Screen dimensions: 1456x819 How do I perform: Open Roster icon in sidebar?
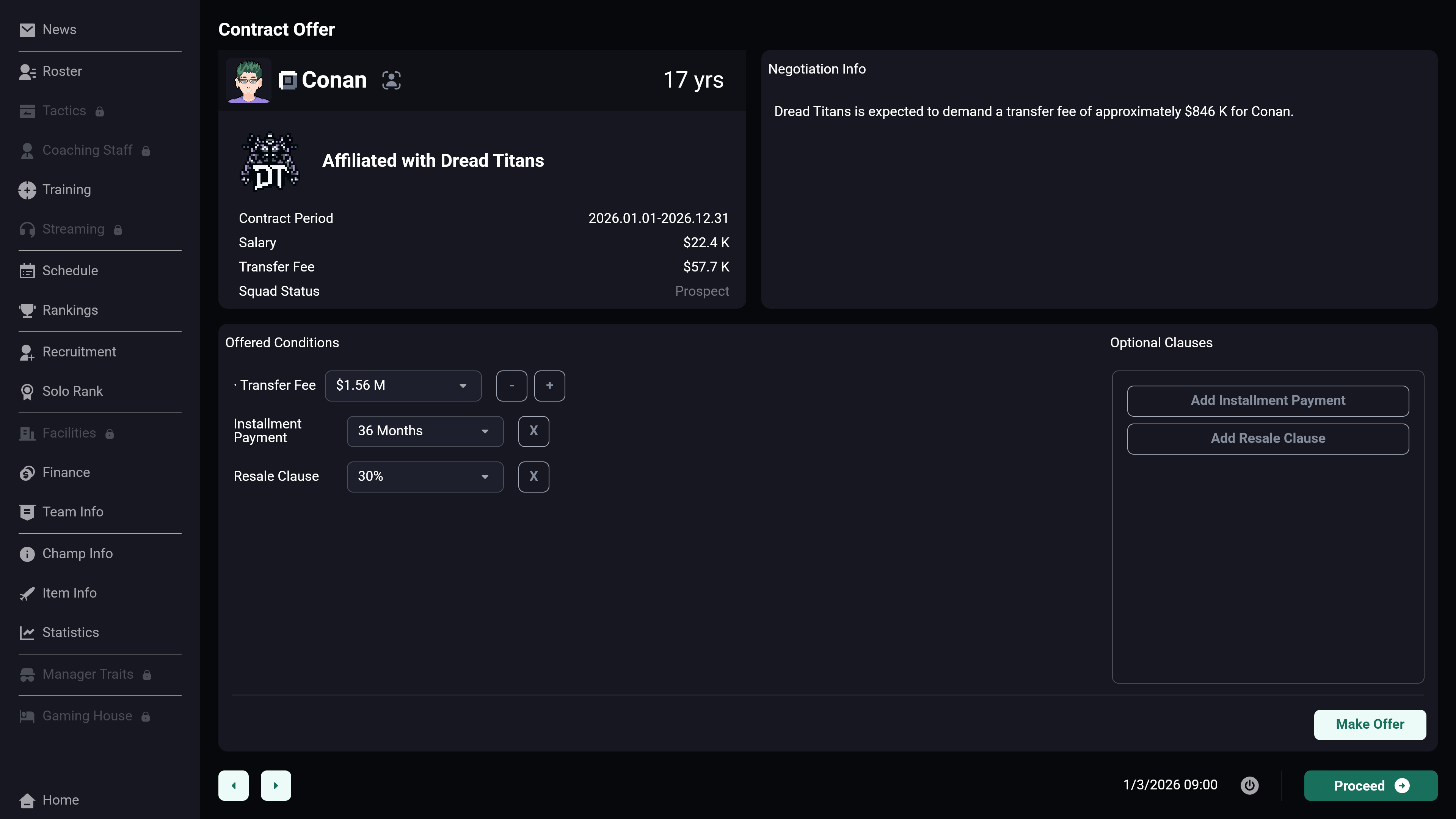27,72
